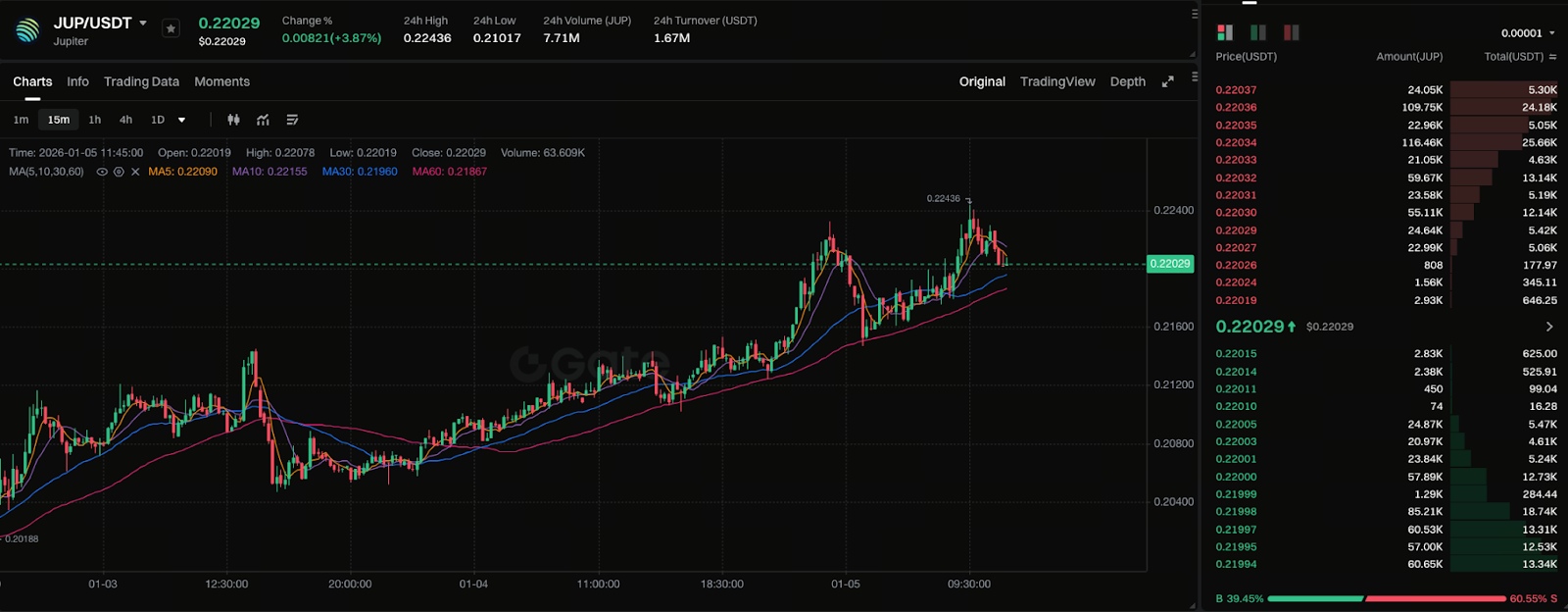Click the MA30: 0.21960 label
1568x612 pixels.
(360, 172)
